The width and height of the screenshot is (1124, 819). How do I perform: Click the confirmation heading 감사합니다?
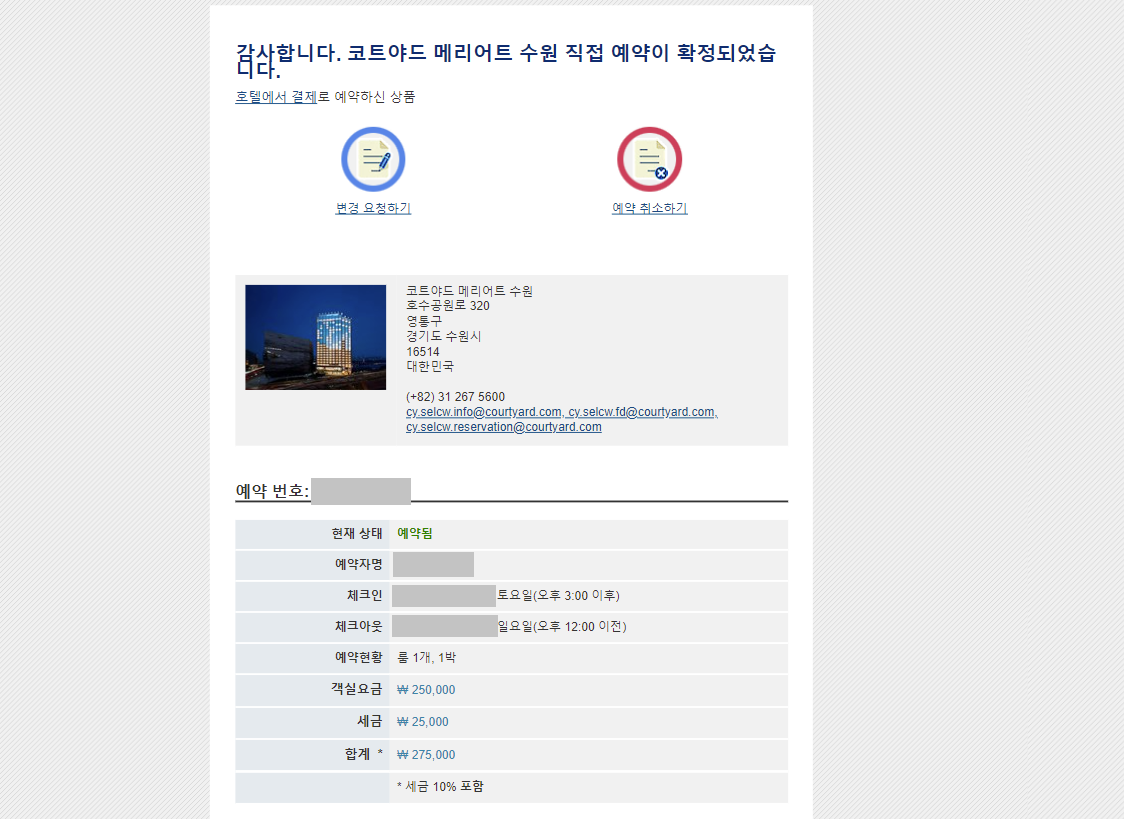tap(505, 61)
